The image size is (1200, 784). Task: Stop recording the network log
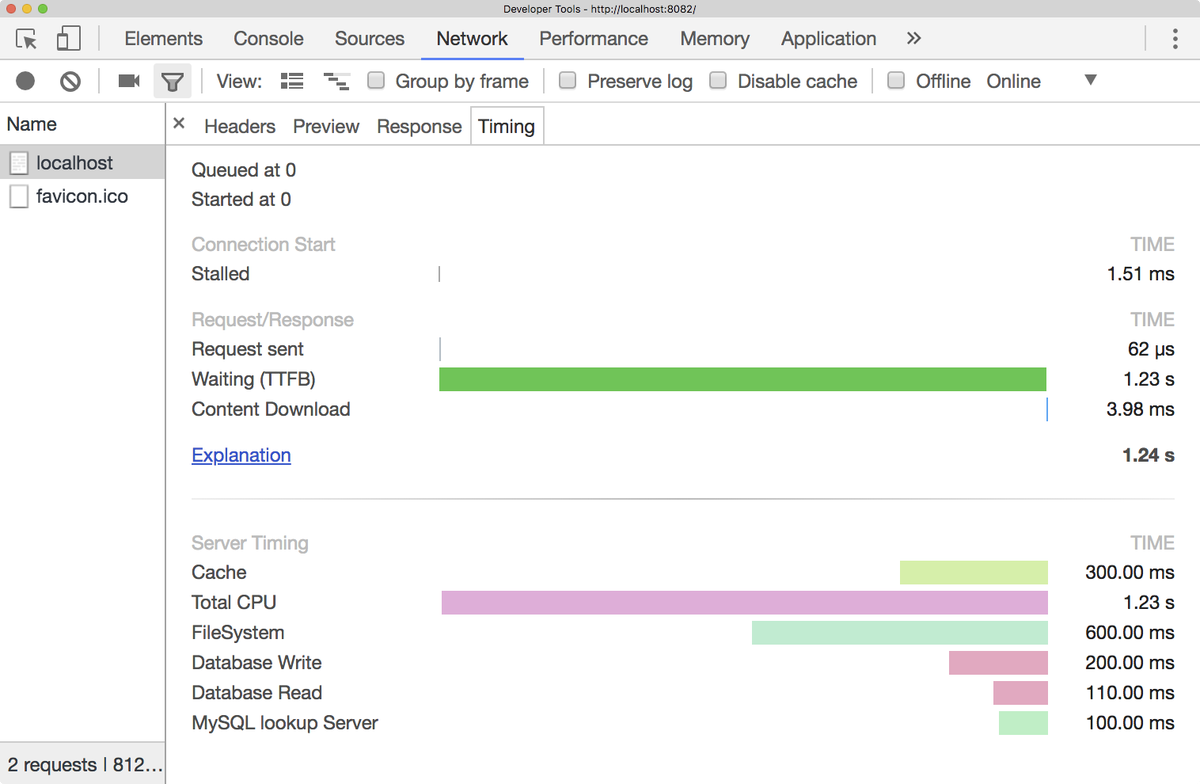(25, 81)
